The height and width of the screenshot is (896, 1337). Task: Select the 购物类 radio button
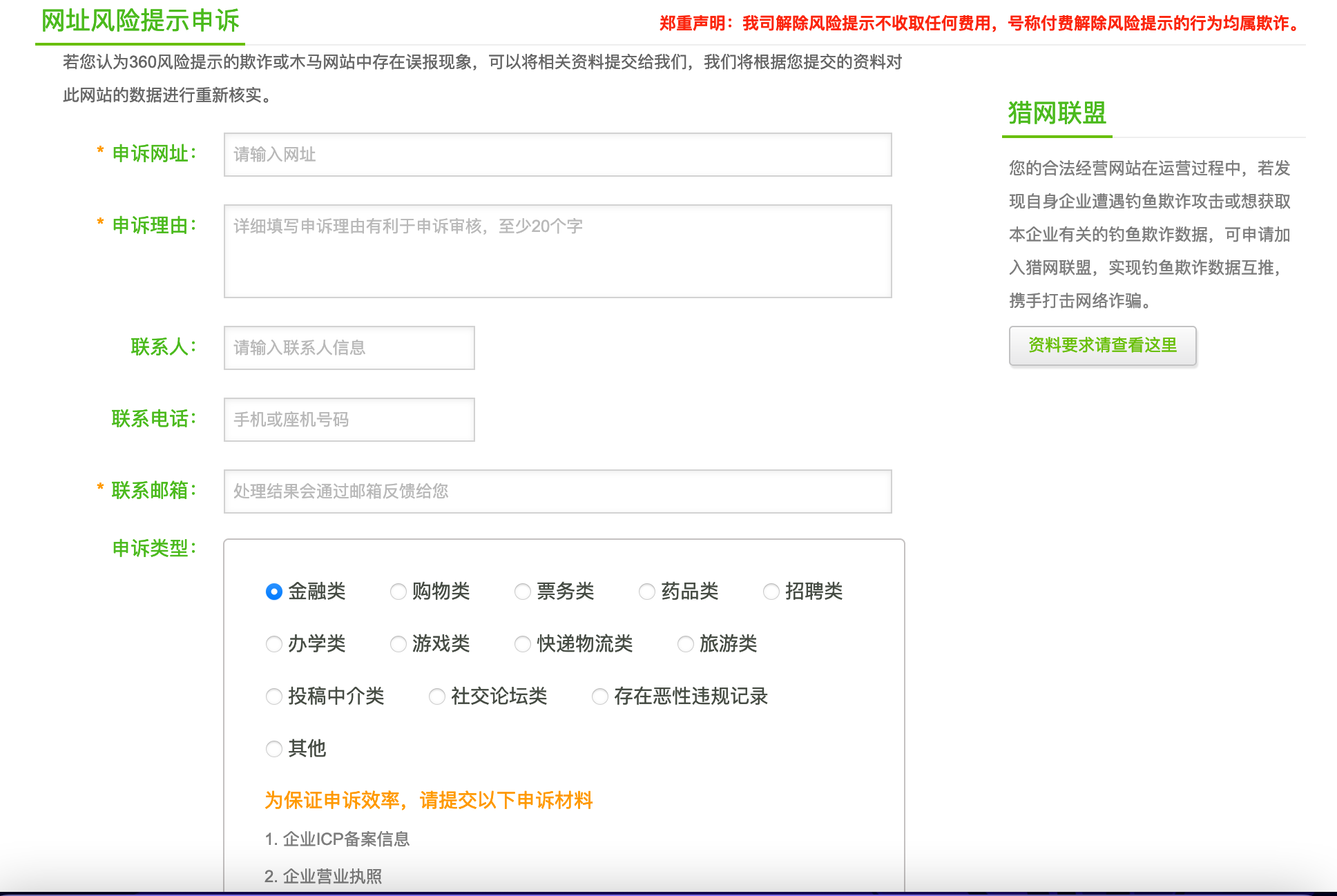pyautogui.click(x=398, y=592)
